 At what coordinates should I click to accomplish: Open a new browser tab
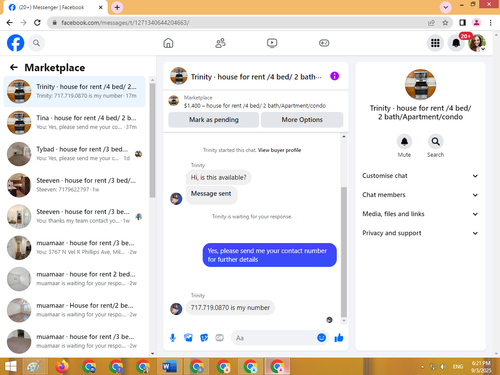point(117,7)
